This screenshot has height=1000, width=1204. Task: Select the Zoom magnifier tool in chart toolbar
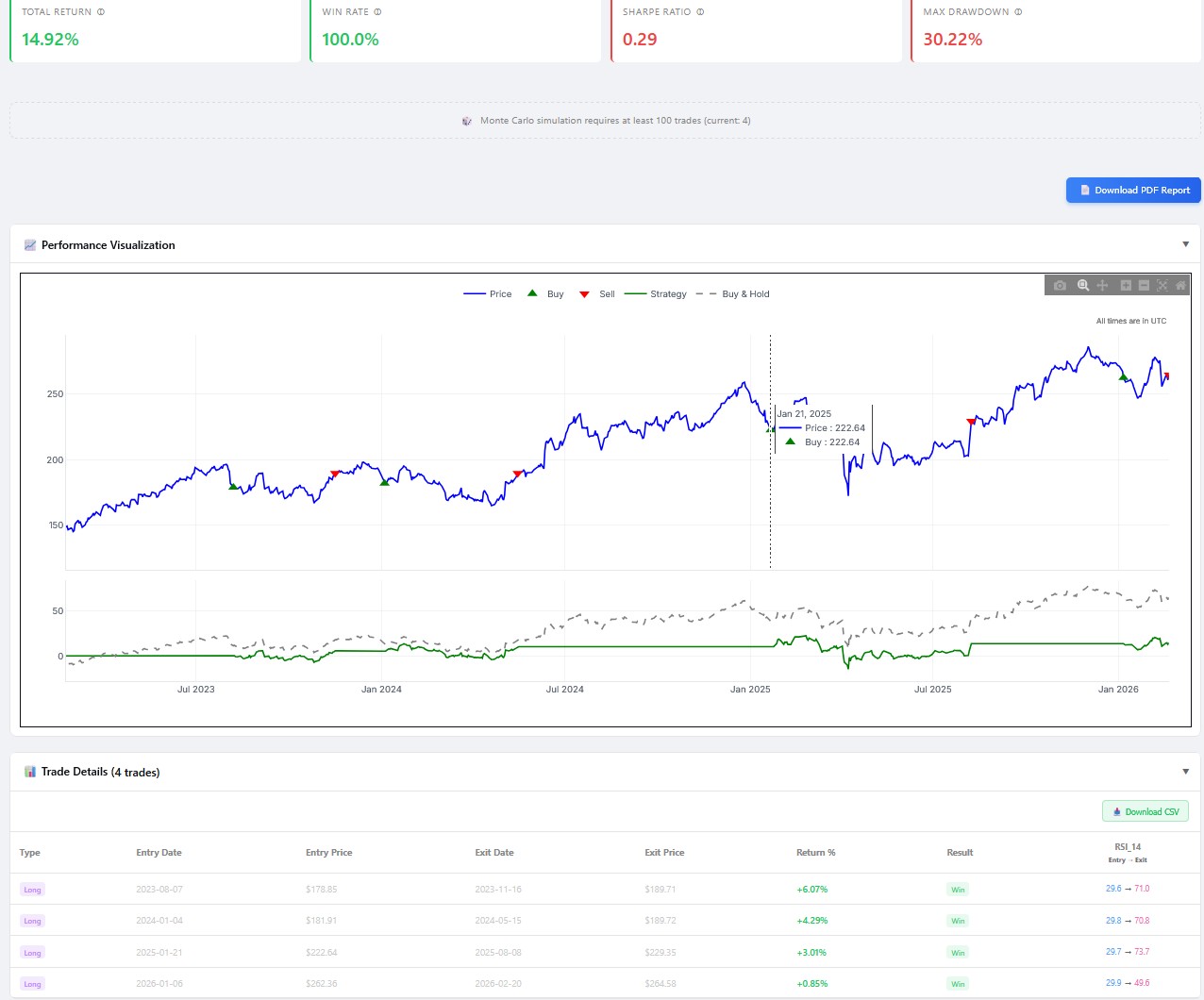tap(1083, 285)
